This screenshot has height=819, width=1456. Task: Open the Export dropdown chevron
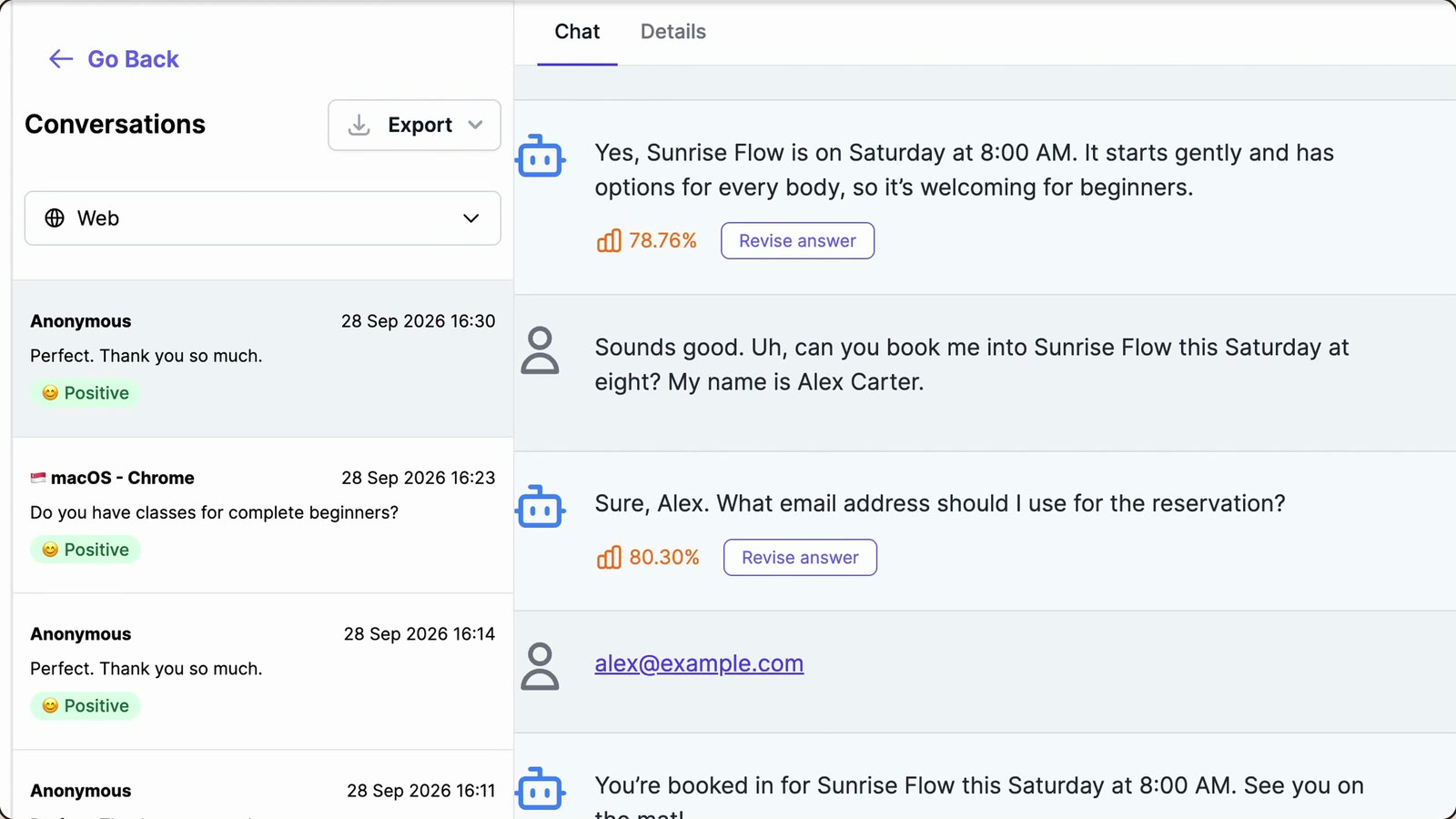[x=475, y=125]
